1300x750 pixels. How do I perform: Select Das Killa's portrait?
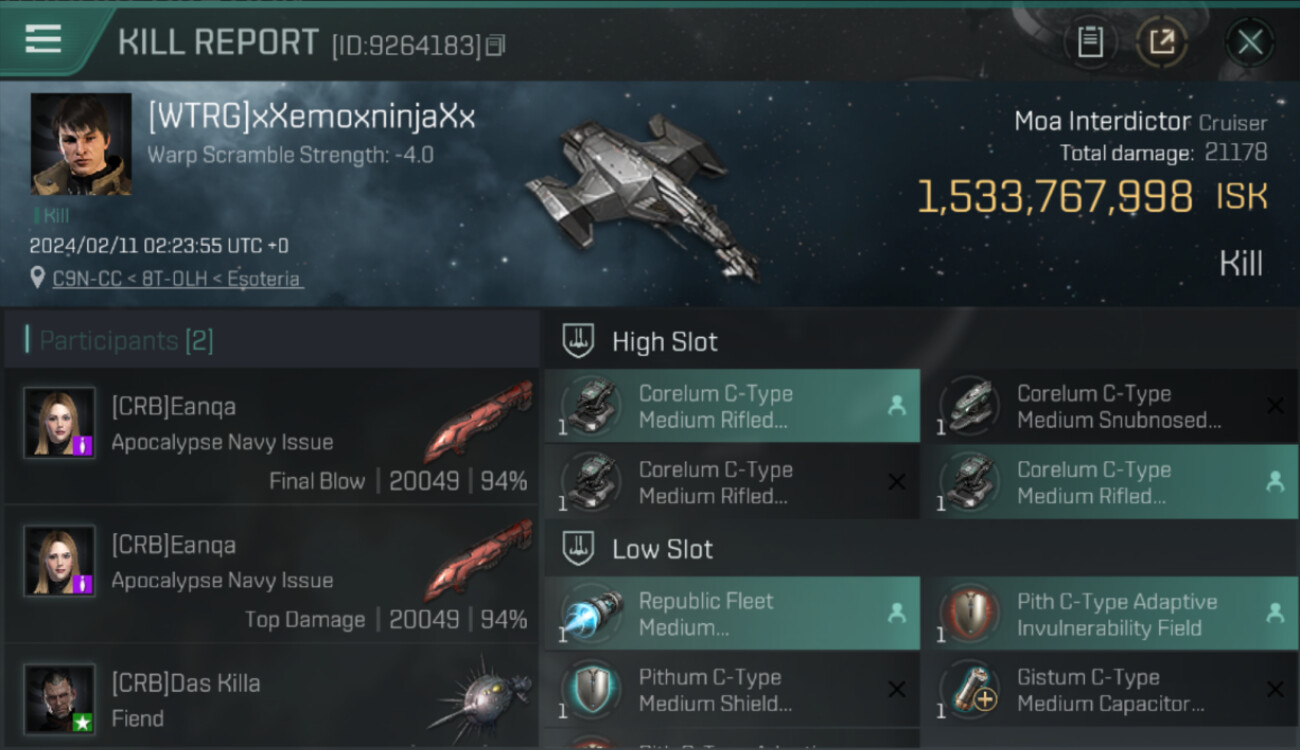click(60, 698)
